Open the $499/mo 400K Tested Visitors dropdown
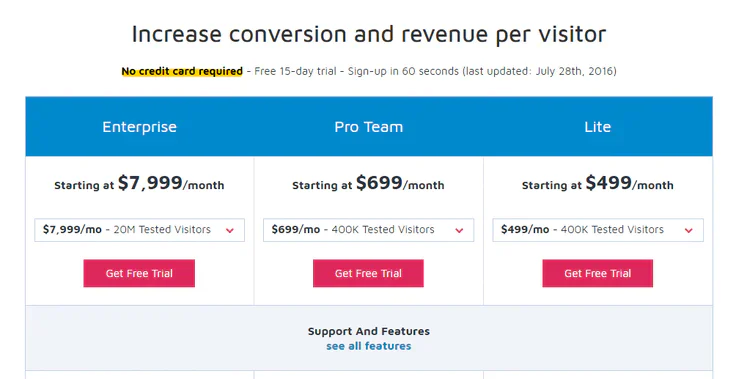 (598, 230)
